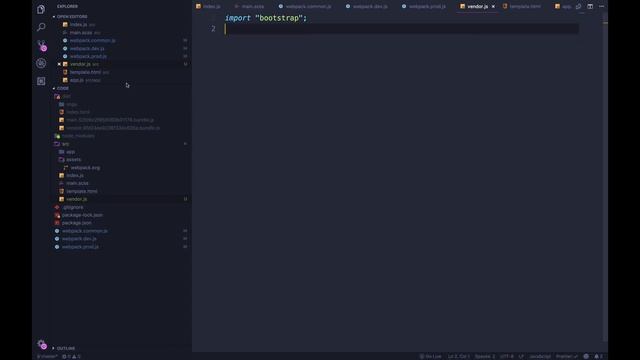This screenshot has height=360, width=640.
Task: Open the Extensions view in activity bar
Action: (x=41, y=81)
